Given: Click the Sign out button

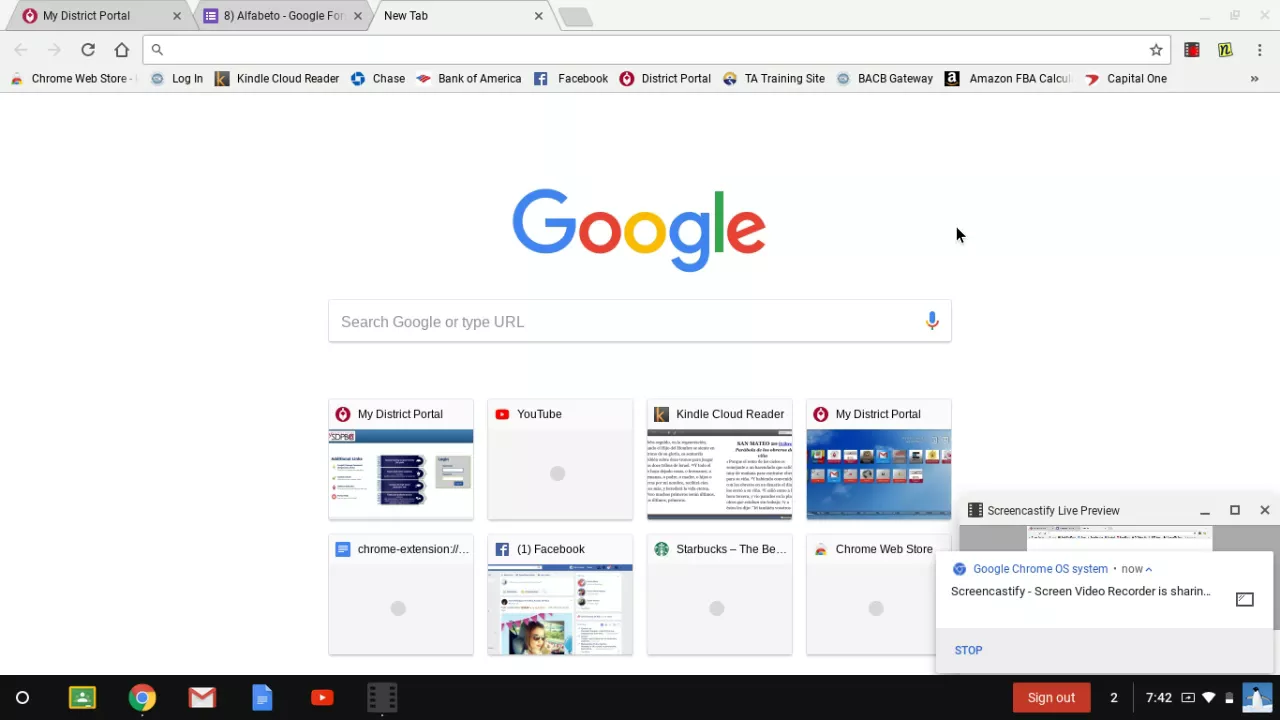Looking at the screenshot, I should coord(1051,698).
